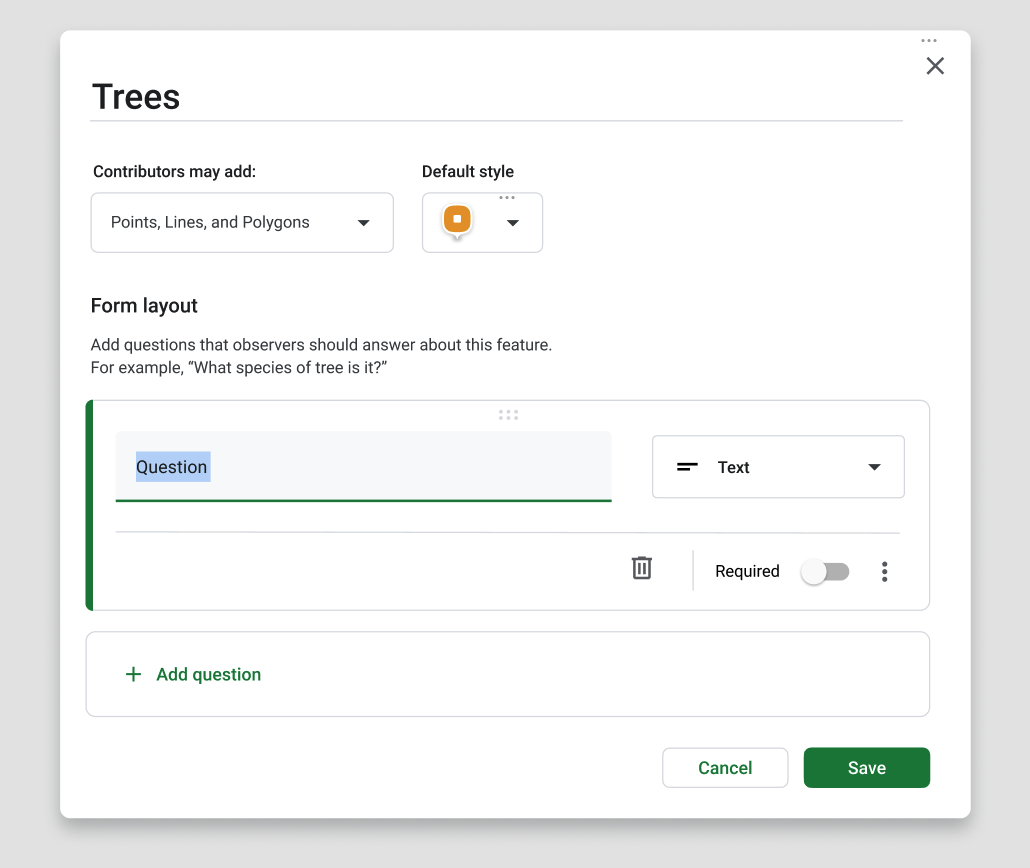Edit the Trees title field
The image size is (1030, 868).
point(496,97)
